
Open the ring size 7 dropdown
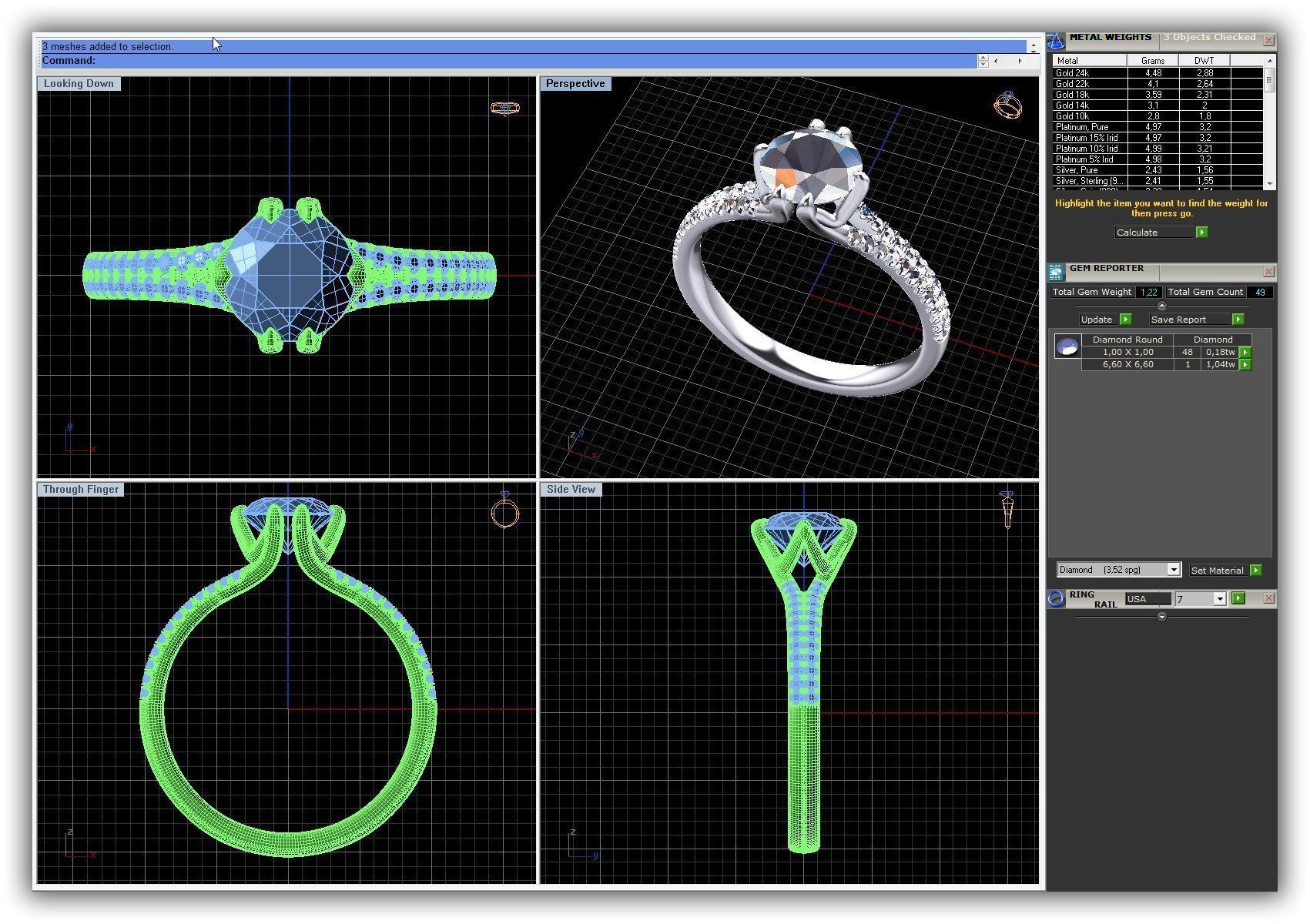point(1219,599)
